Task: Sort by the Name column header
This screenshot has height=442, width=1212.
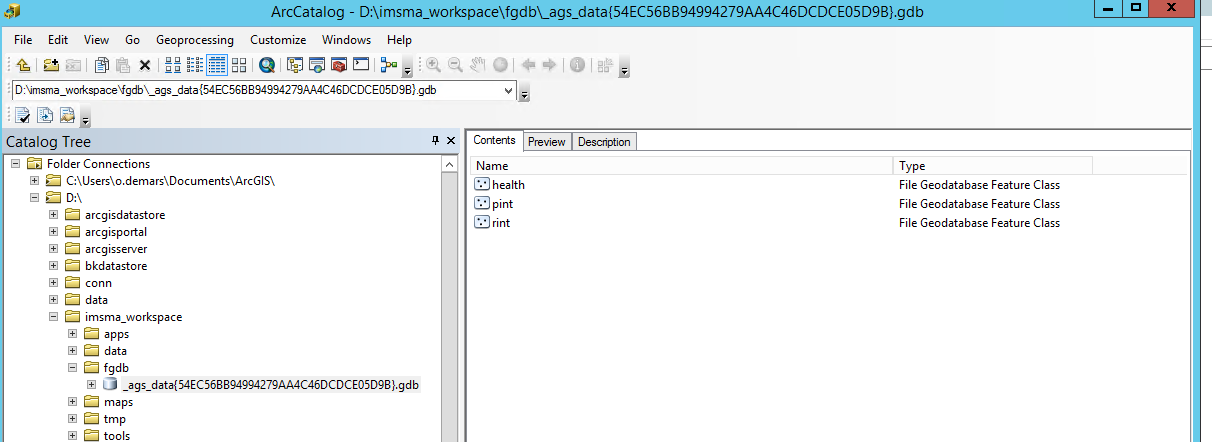Action: tap(681, 166)
